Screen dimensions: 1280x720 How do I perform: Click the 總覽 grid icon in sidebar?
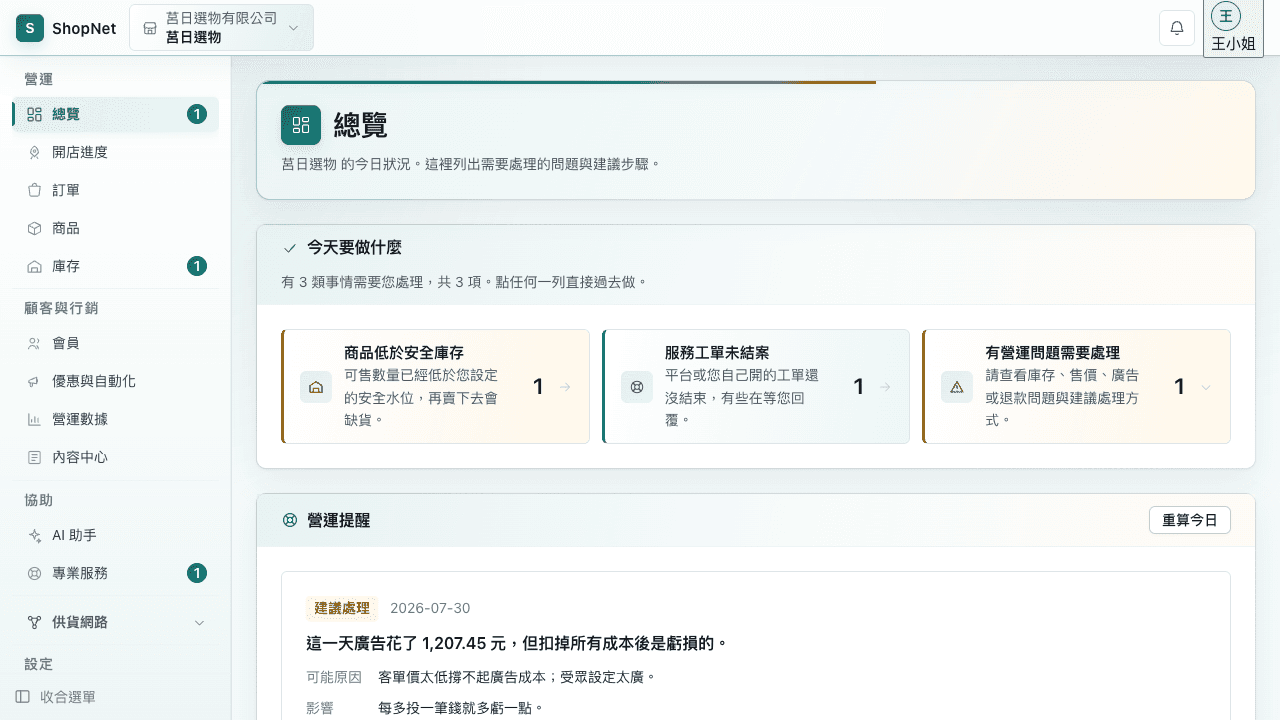(34, 114)
